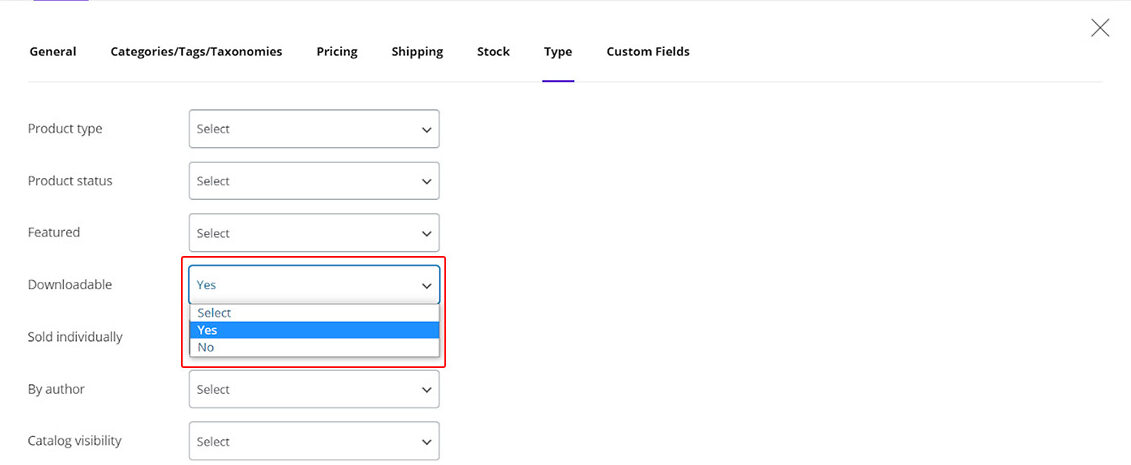The width and height of the screenshot is (1131, 465).
Task: Expand the Featured select box
Action: coord(313,233)
